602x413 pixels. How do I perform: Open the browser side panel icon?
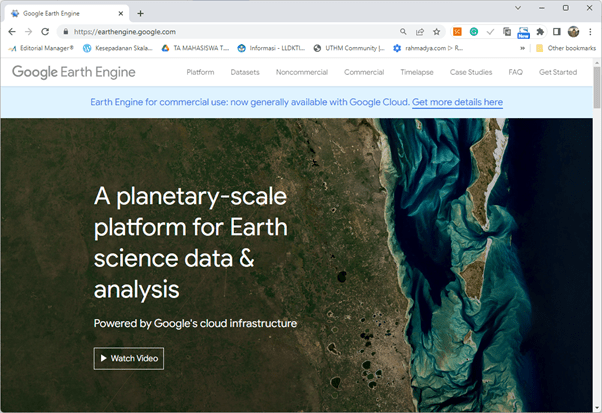coord(557,31)
